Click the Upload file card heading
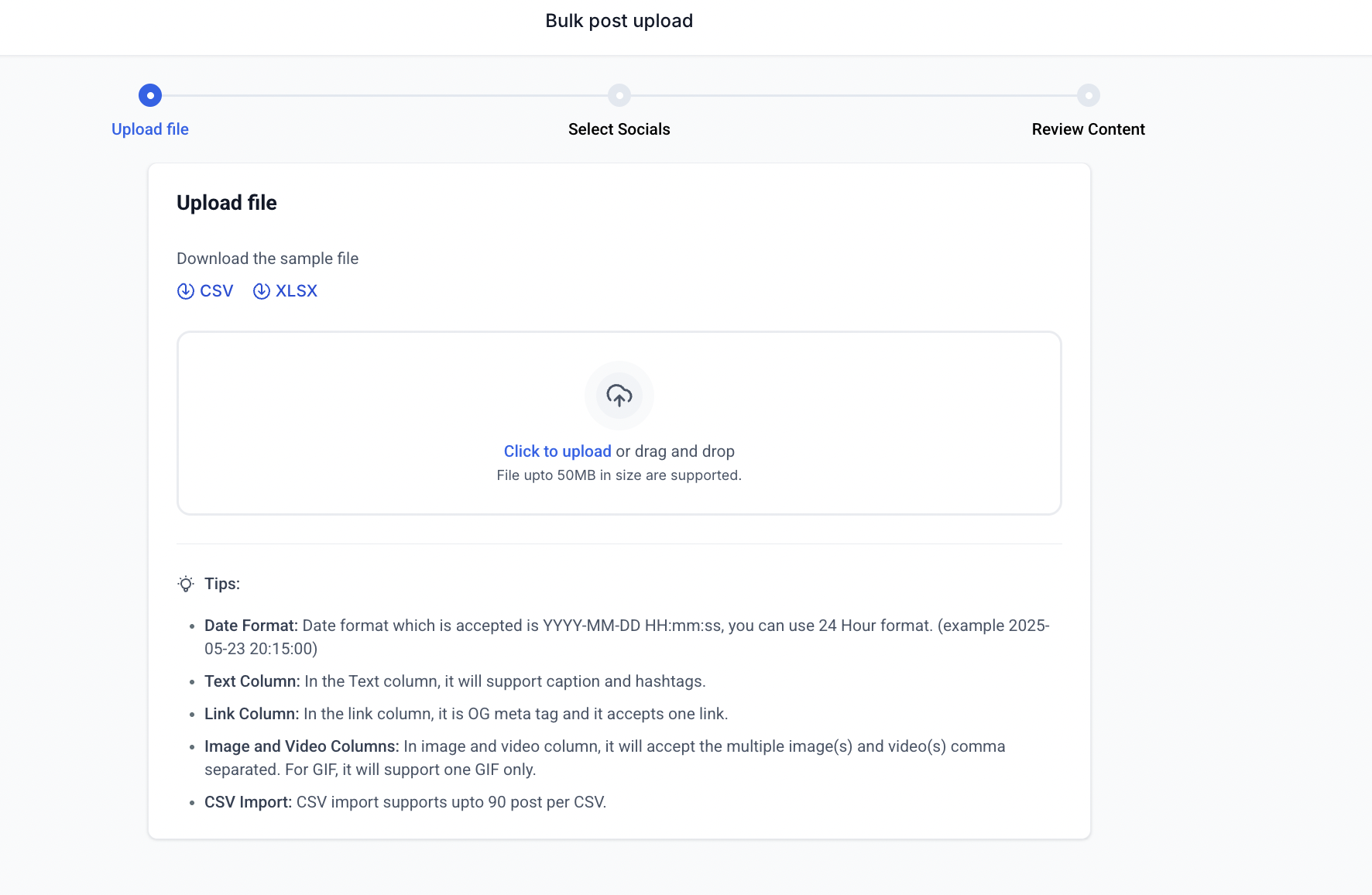Image resolution: width=1372 pixels, height=895 pixels. pyautogui.click(x=227, y=203)
